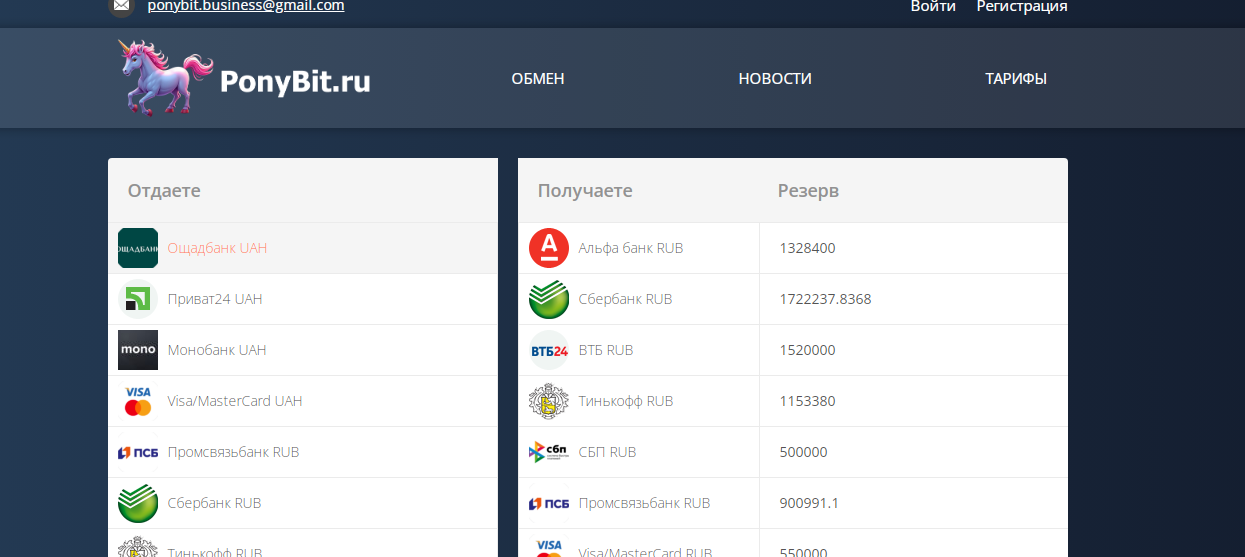This screenshot has width=1245, height=557.
Task: Click the PonyBit.ru site title
Action: click(295, 81)
